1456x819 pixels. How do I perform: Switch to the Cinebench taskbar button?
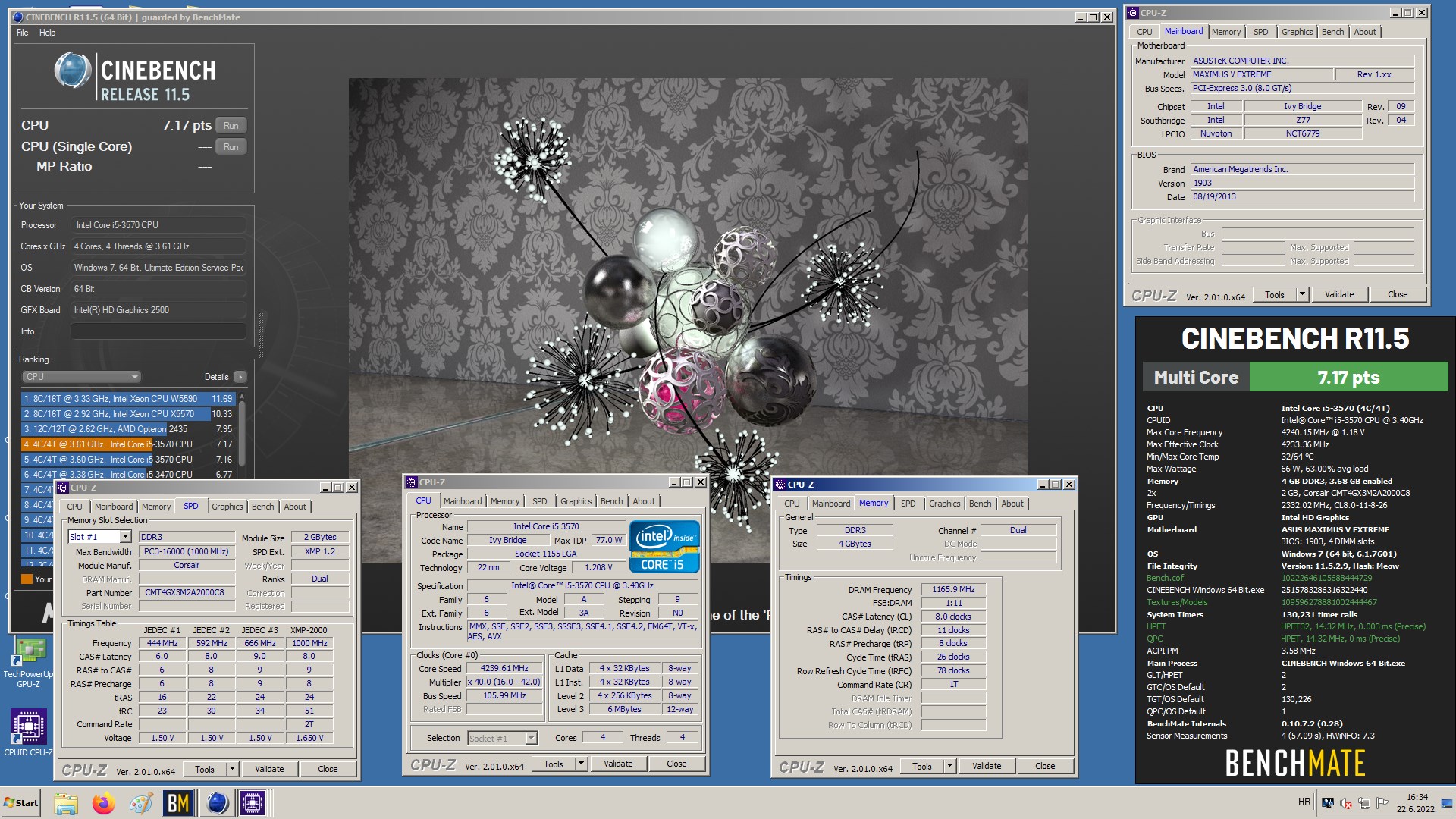pos(217,803)
